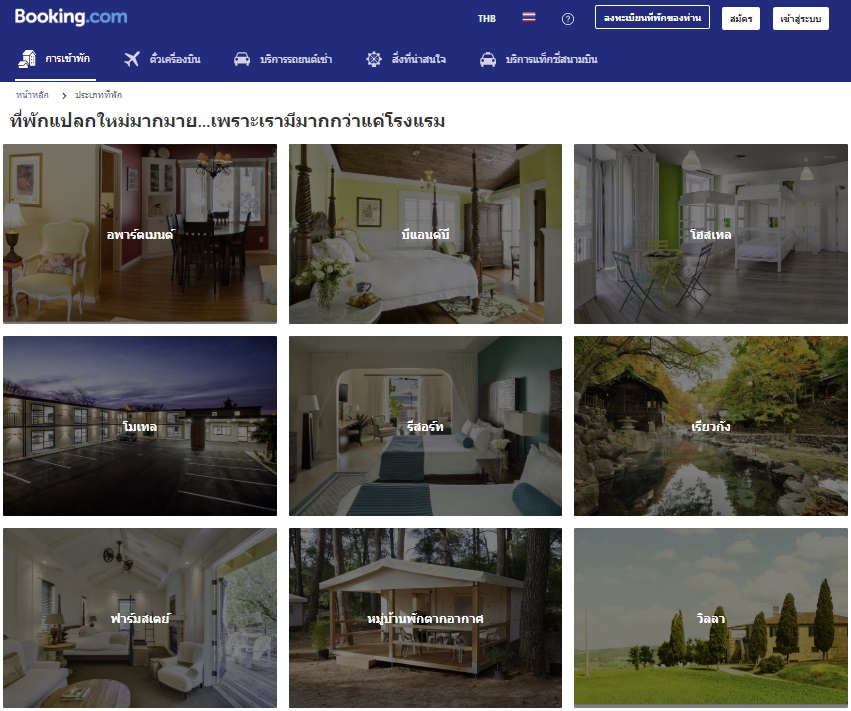Click the airplane flights icon
851x711 pixels.
[132, 59]
